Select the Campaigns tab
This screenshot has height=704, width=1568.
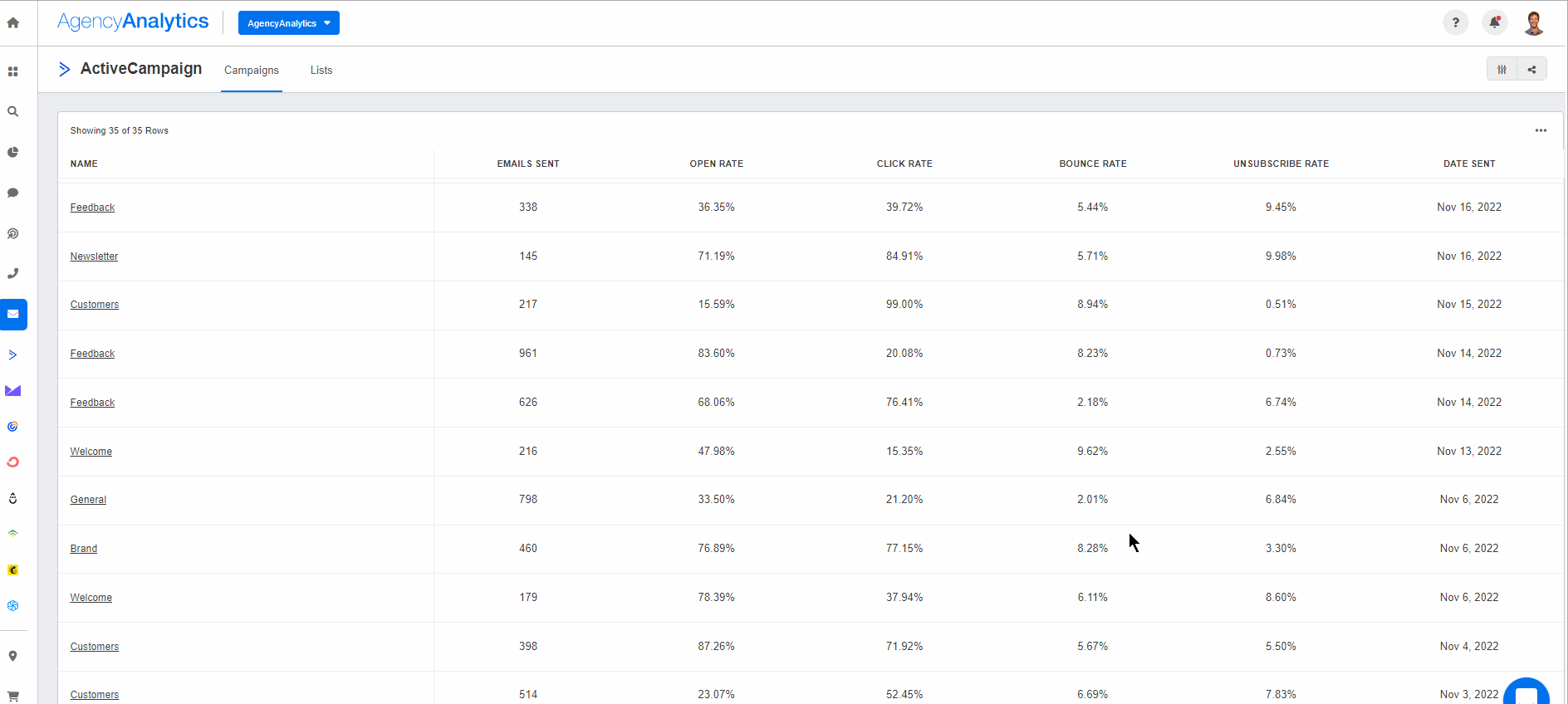252,71
